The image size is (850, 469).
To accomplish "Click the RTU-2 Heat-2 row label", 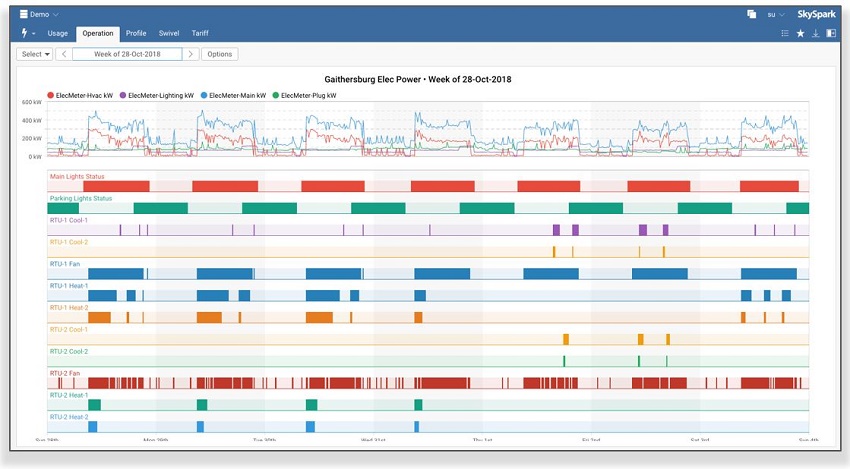I will click(68, 417).
